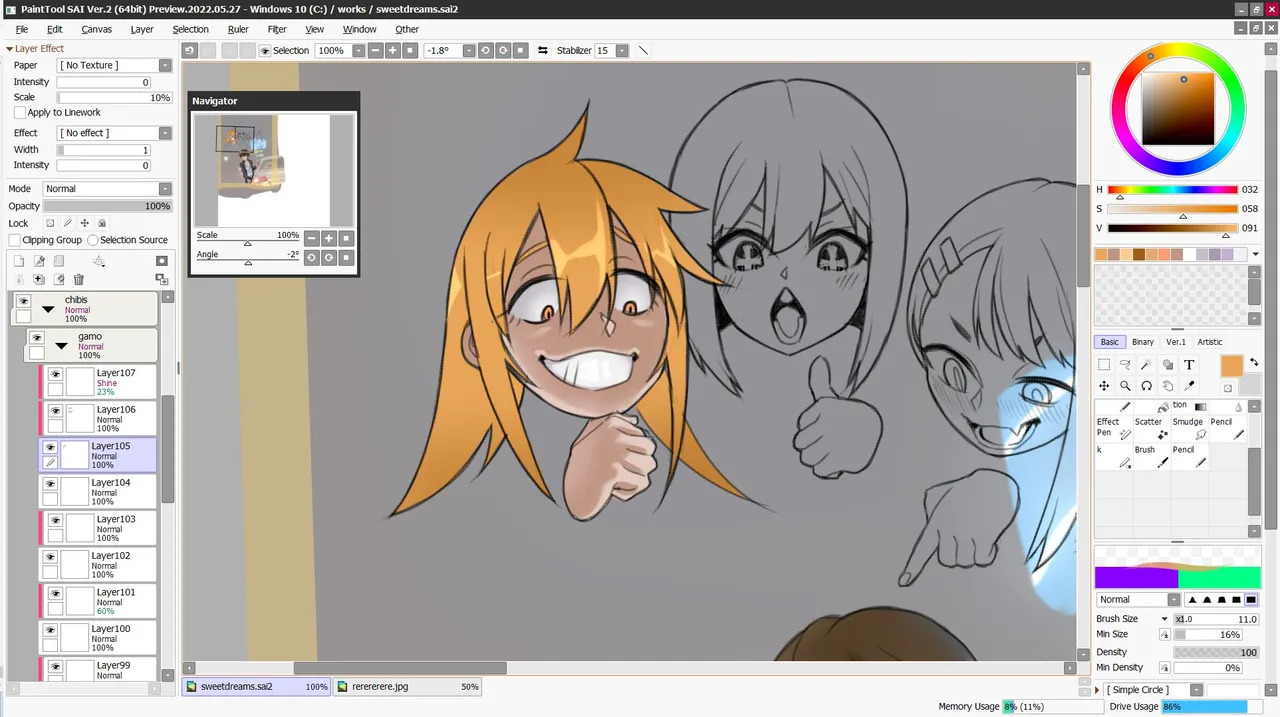Image resolution: width=1280 pixels, height=717 pixels.
Task: Select the Scatter brush tool
Action: 1152,428
